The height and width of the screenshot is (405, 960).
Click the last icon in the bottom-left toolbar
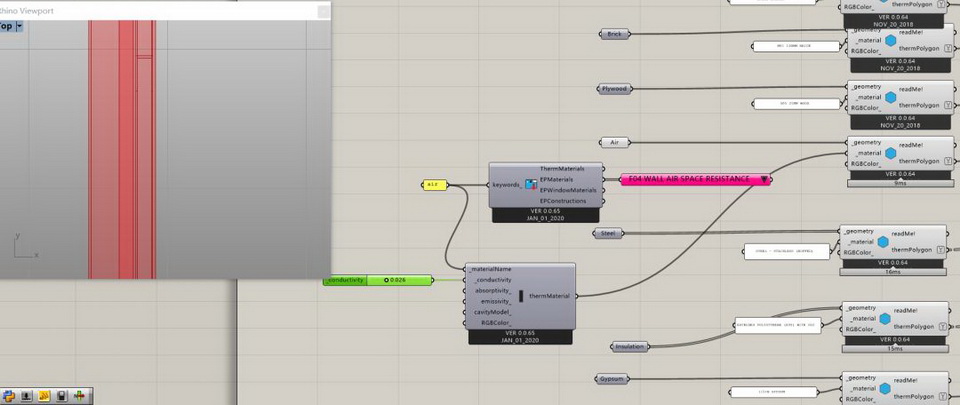coord(78,396)
